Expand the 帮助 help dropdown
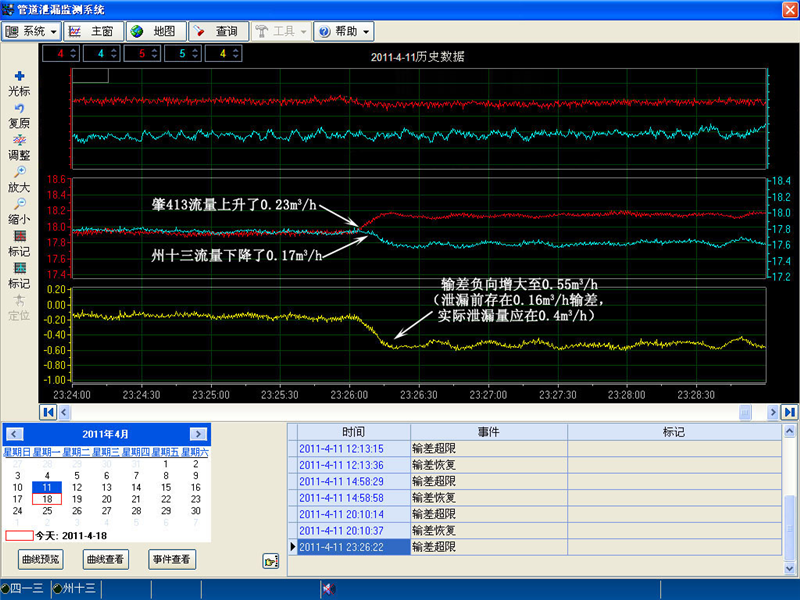Viewport: 800px width, 600px height. coord(344,31)
